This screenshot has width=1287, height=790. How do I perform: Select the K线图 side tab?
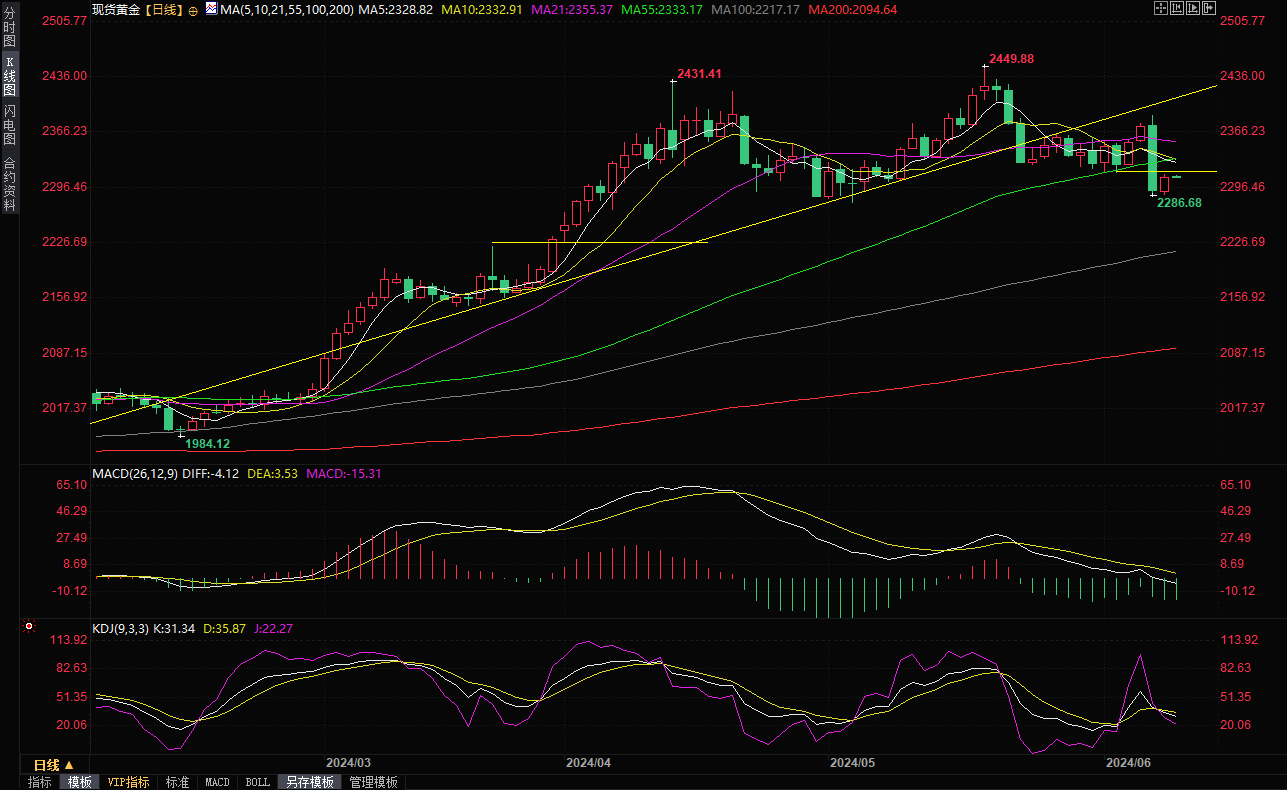(9, 76)
